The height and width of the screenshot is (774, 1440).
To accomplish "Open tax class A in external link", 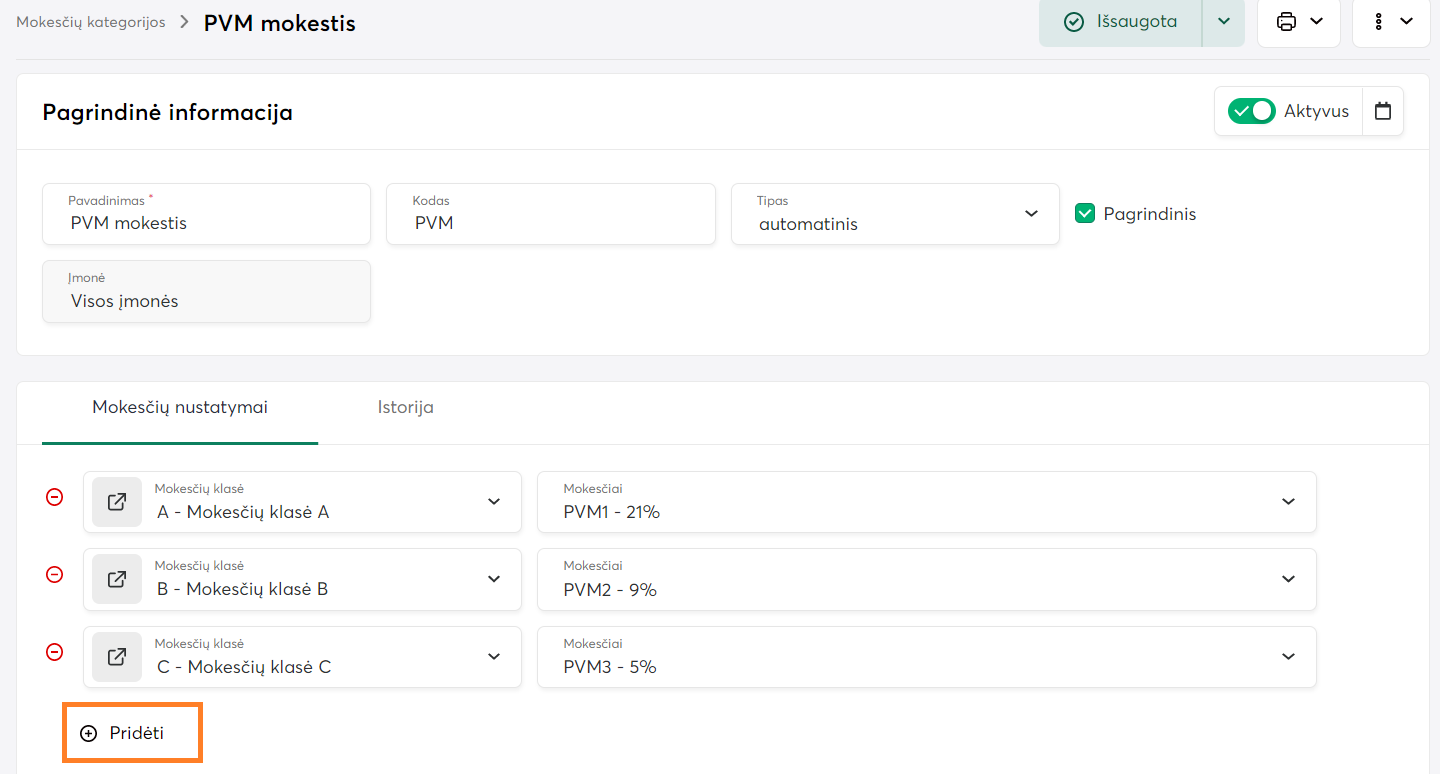I will [117, 502].
